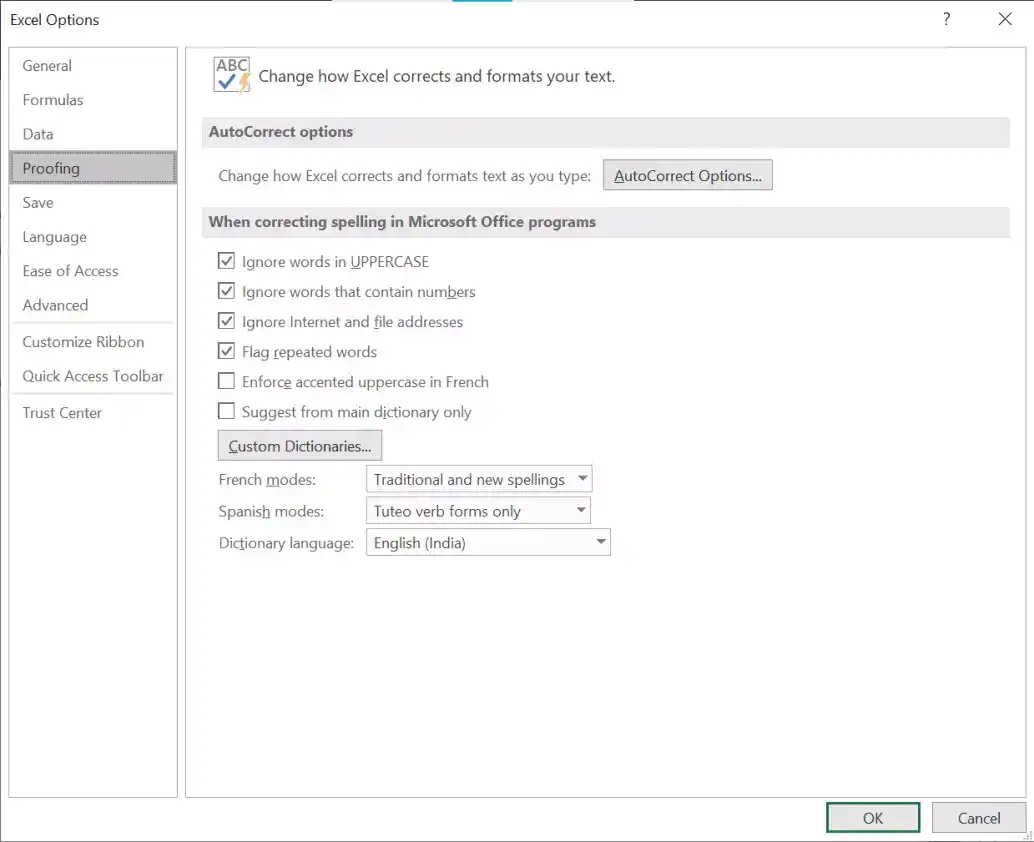Click the AutoCorrect Options button
Screen dimensions: 1034x842
[688, 175]
